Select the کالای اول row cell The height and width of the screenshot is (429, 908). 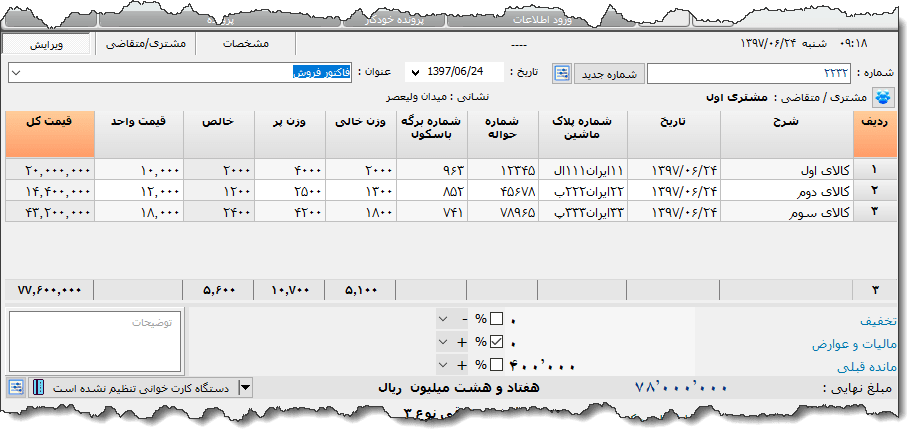point(787,170)
